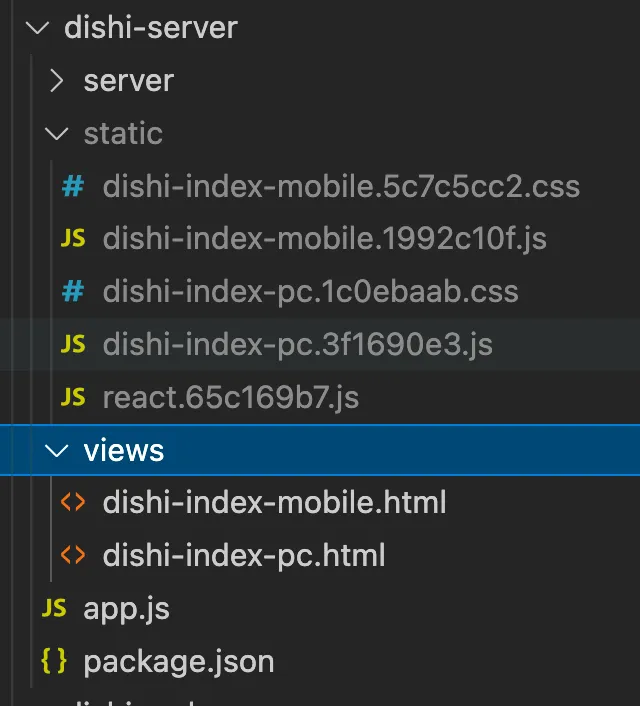Click the braces icon beside package.json
640x706 pixels.
click(x=53, y=661)
